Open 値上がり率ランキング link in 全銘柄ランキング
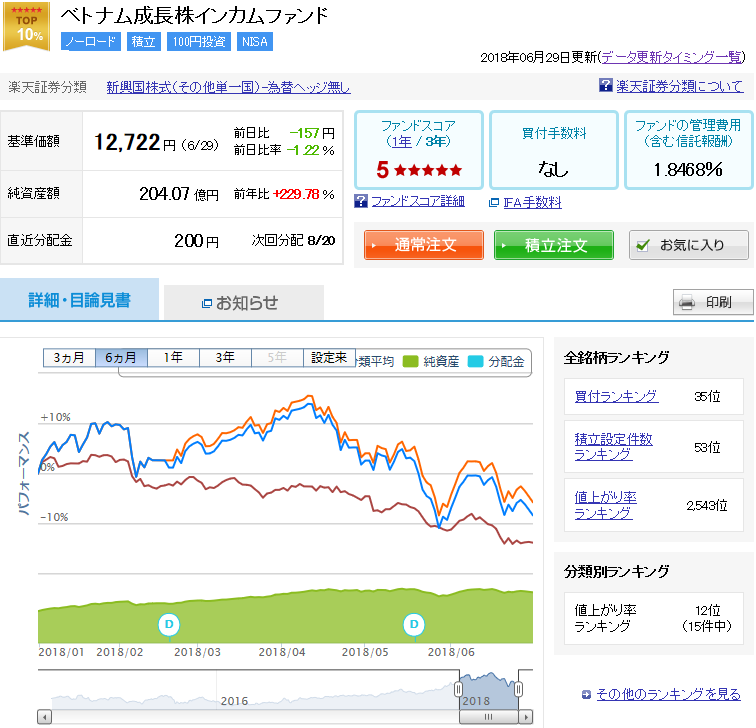The height and width of the screenshot is (728, 756). pyautogui.click(x=606, y=505)
